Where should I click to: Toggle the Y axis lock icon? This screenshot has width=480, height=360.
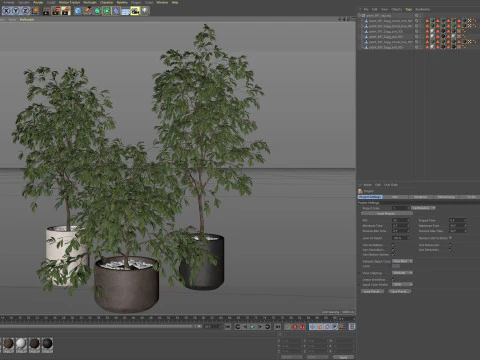(16, 11)
